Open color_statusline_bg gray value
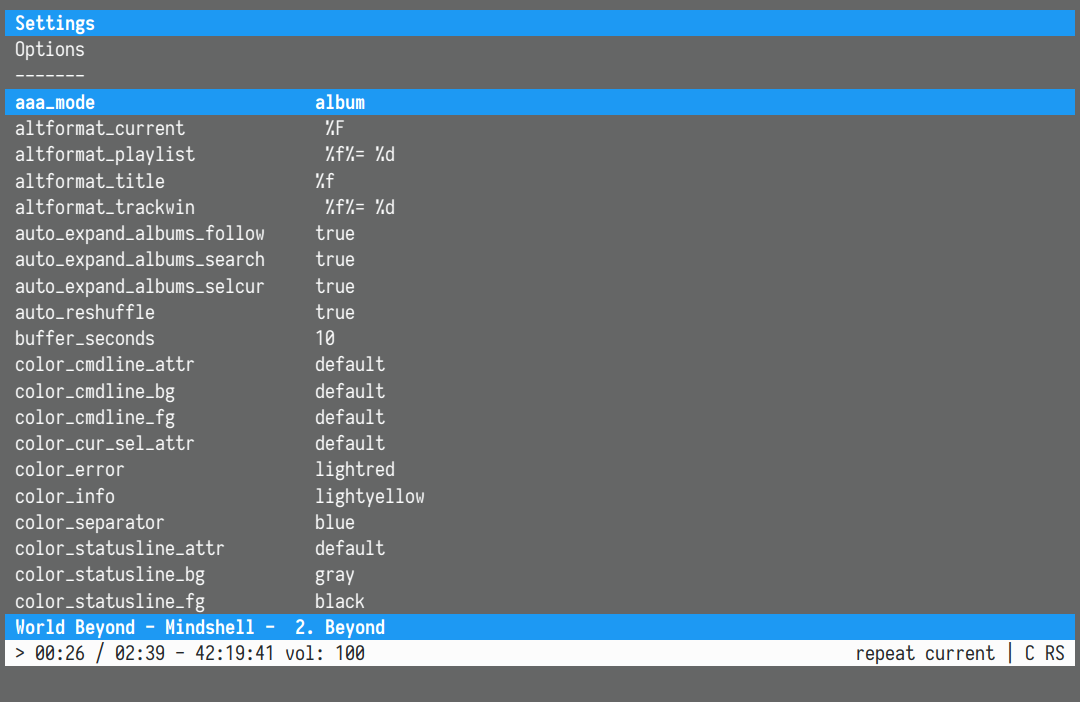The image size is (1080, 702). coord(334,575)
